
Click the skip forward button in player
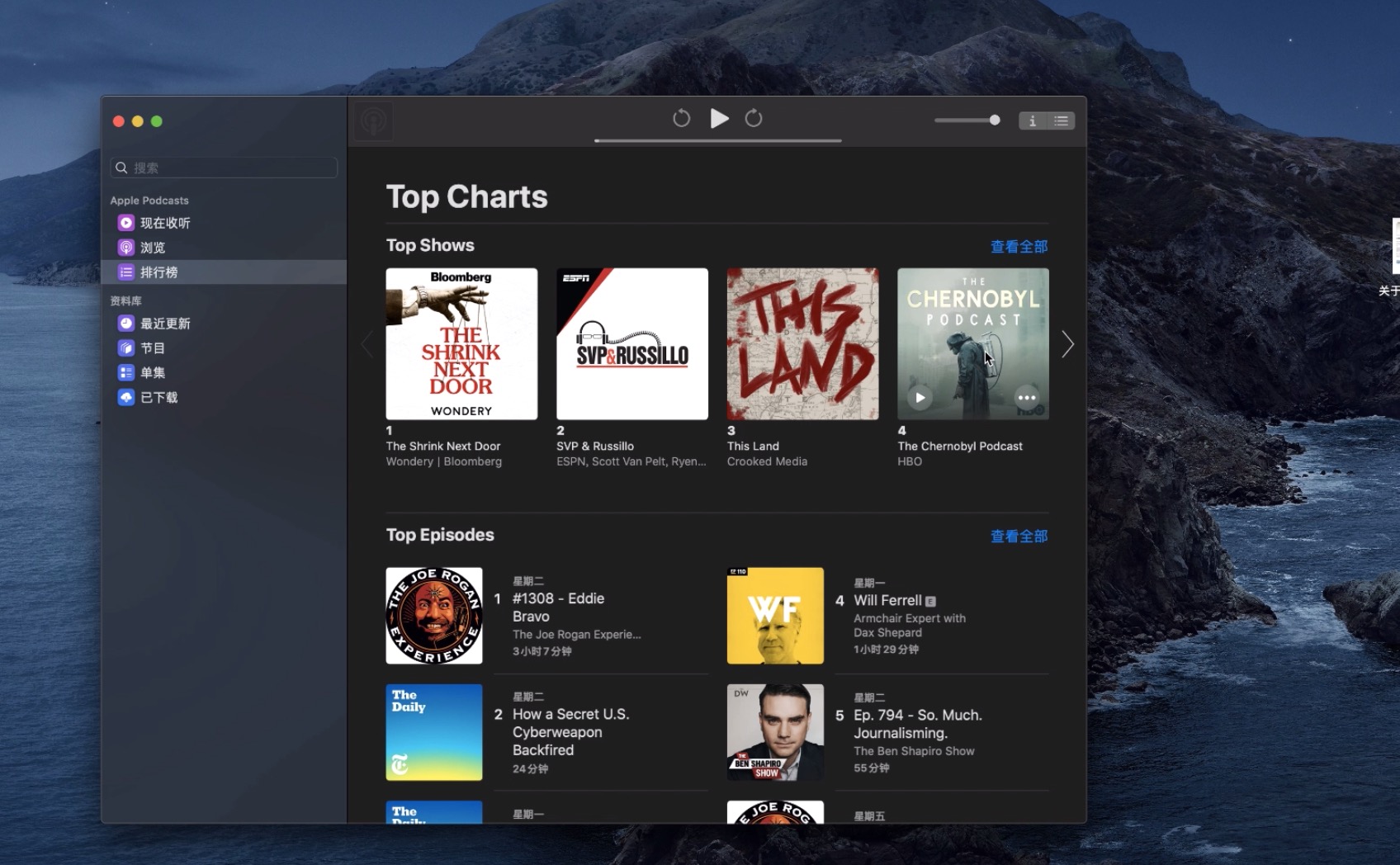point(754,119)
